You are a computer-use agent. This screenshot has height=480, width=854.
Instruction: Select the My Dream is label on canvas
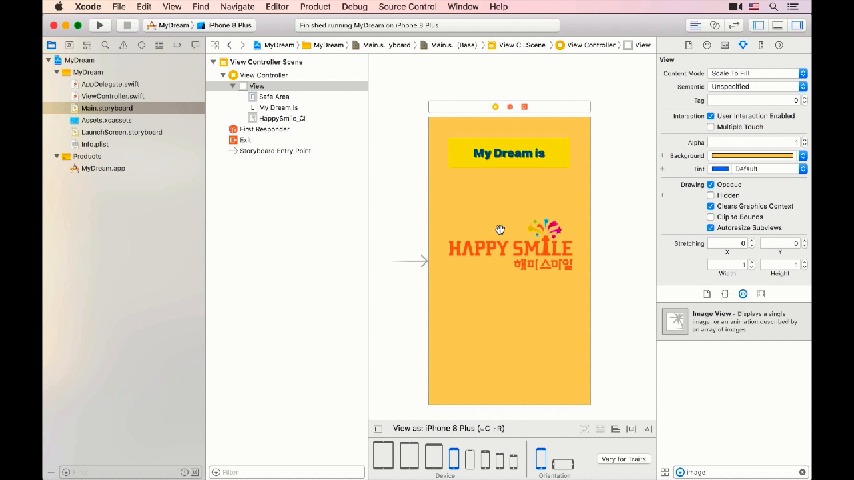click(x=509, y=153)
